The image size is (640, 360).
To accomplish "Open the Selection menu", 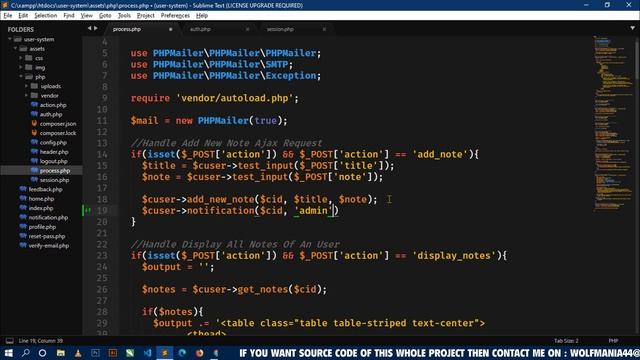I will tap(45, 16).
